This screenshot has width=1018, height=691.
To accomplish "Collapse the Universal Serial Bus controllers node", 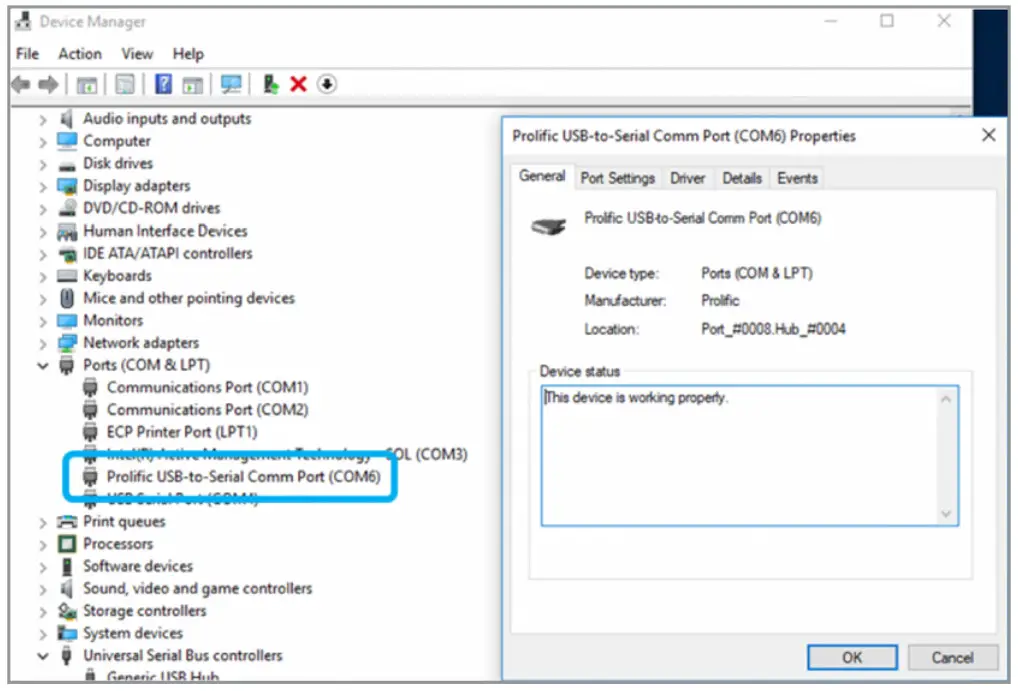I will pos(43,656).
